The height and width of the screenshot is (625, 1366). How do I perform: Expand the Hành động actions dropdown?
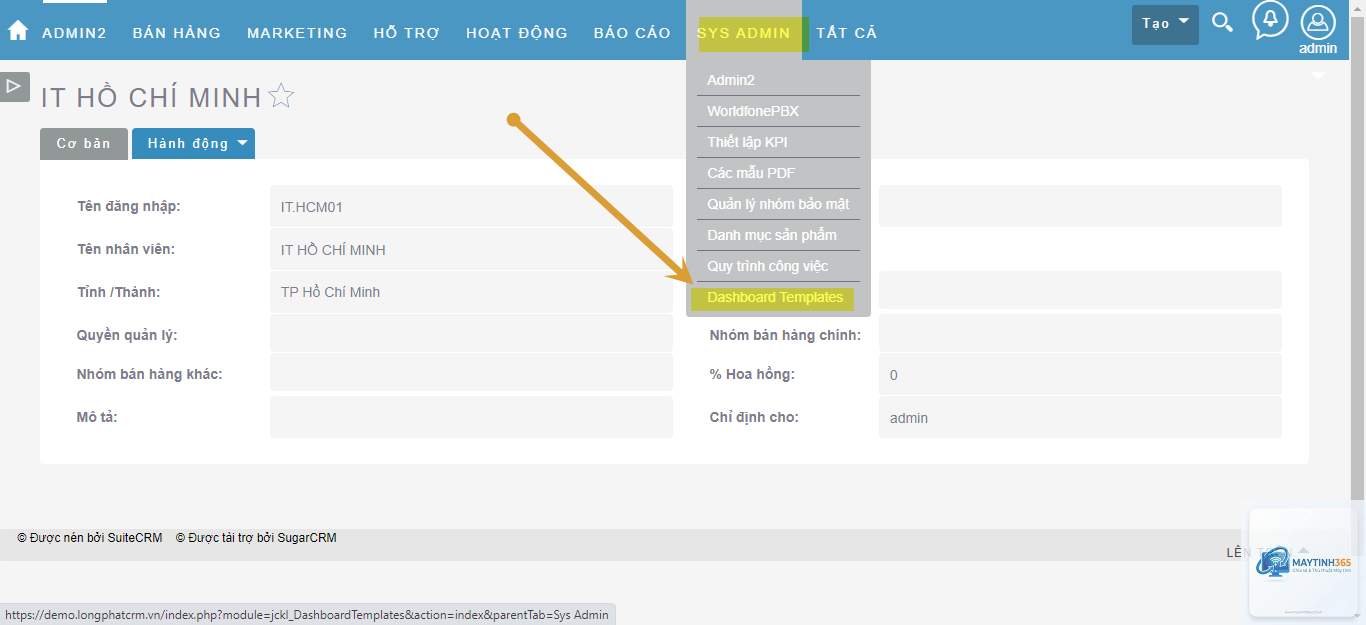point(193,143)
